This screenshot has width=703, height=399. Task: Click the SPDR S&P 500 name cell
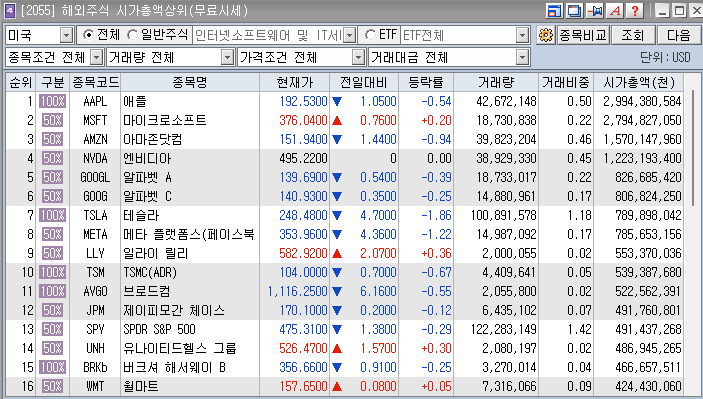[x=190, y=330]
